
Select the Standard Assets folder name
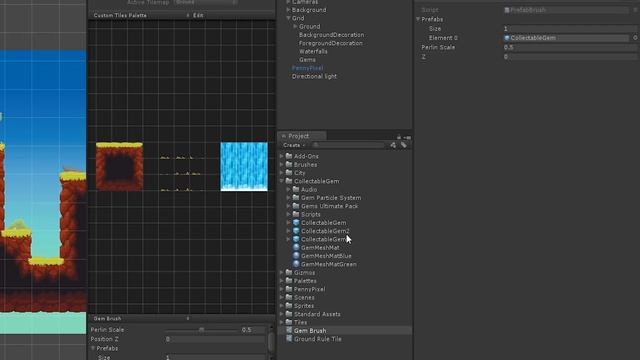click(317, 314)
